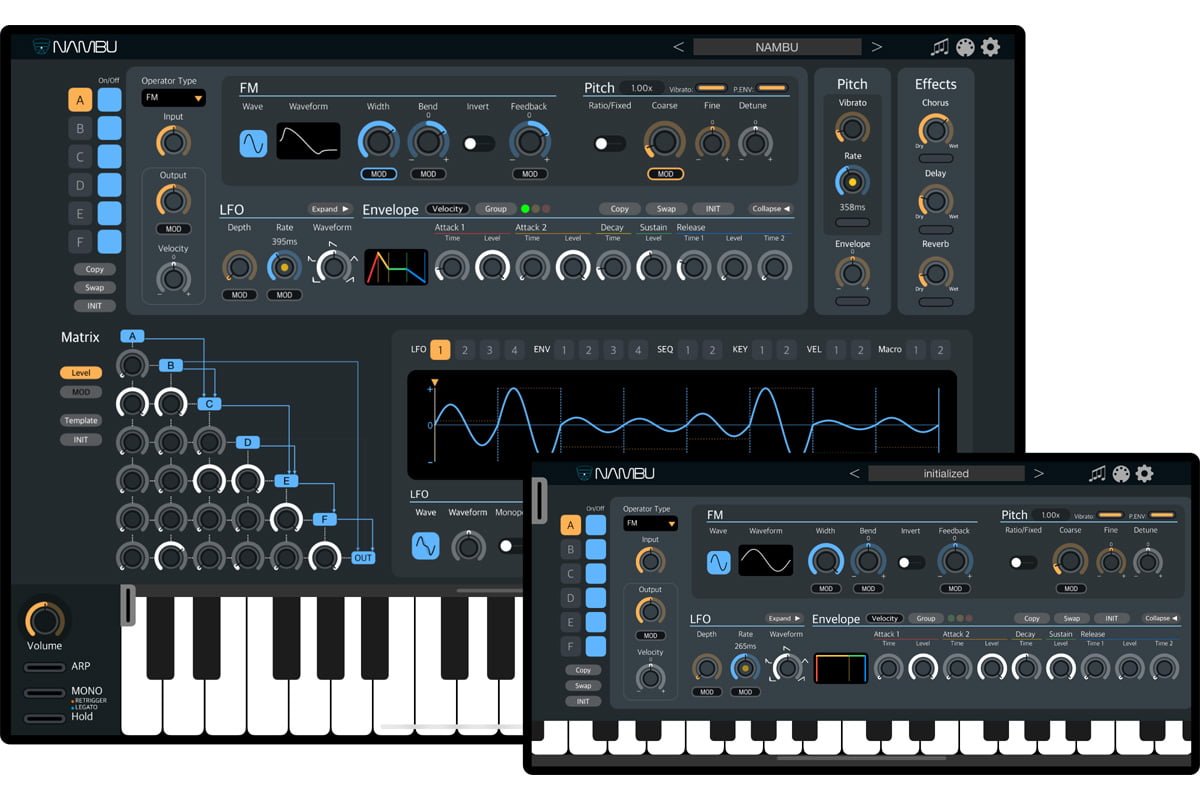The height and width of the screenshot is (800, 1200).
Task: Toggle the Chorus effect switch
Action: click(x=935, y=158)
